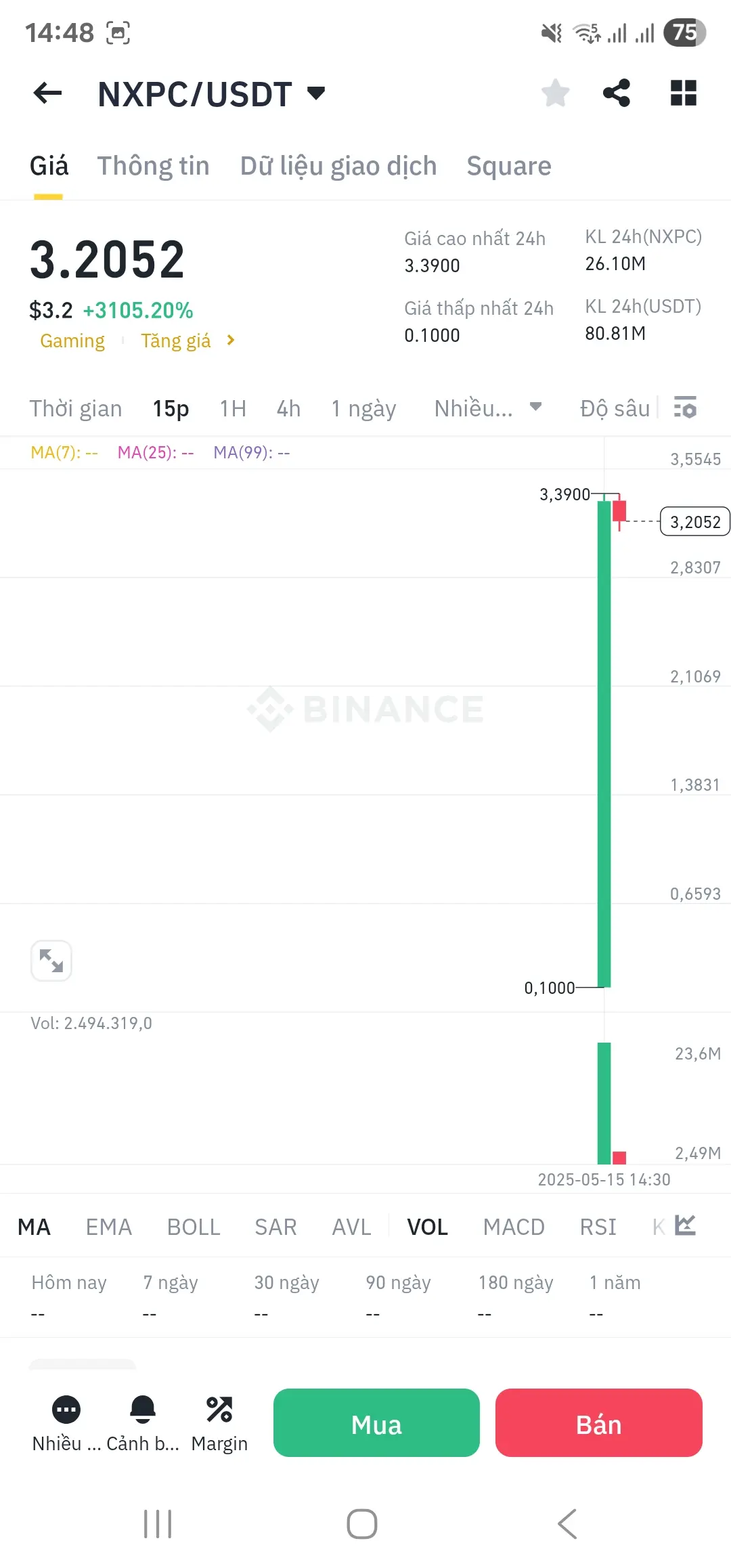Screen dimensions: 731x1568
Task: Tap the Cảnh báo bell icon
Action: pyautogui.click(x=143, y=1410)
